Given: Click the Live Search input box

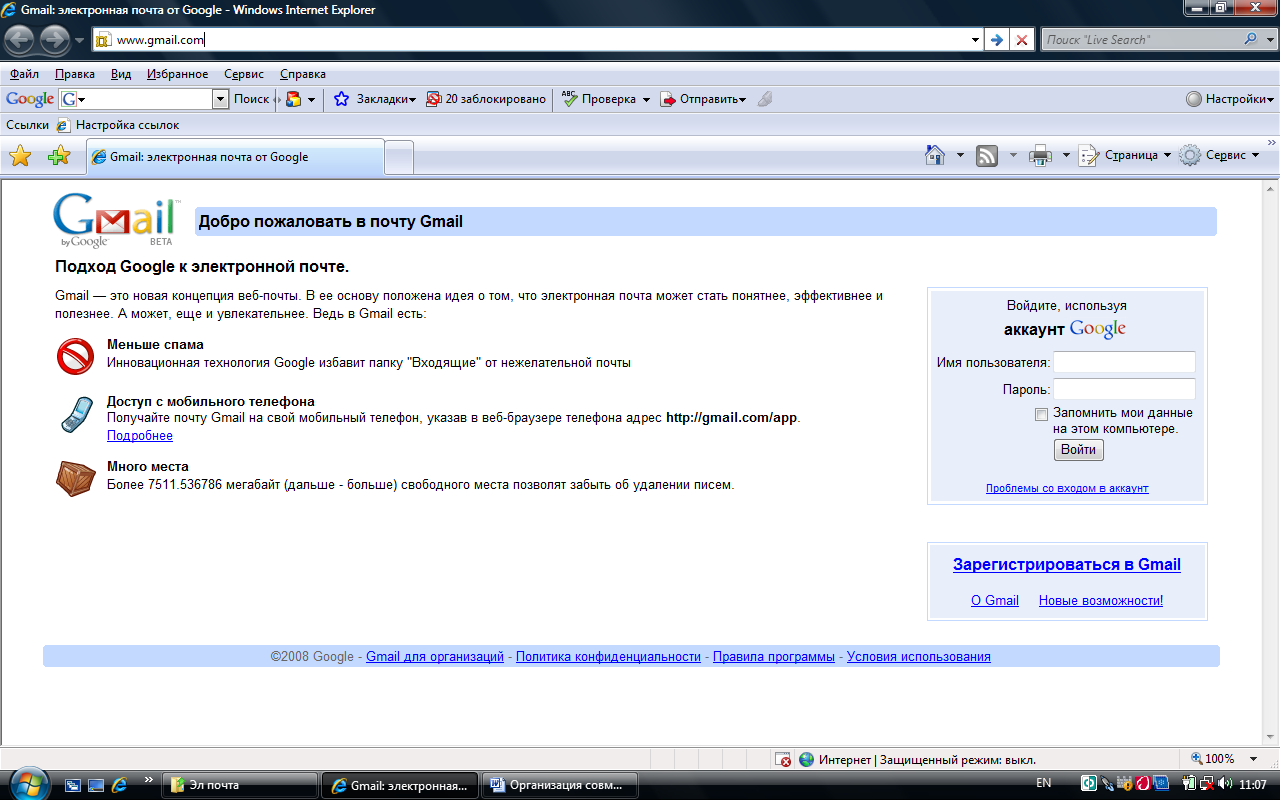Looking at the screenshot, I should coord(1140,40).
